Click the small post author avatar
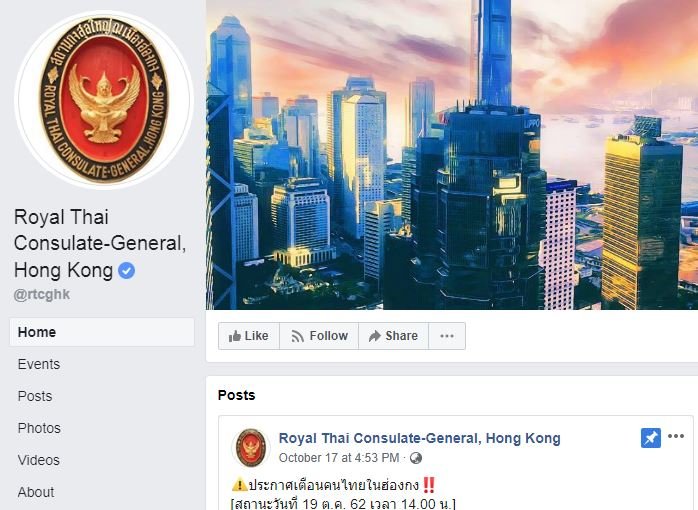698x510 pixels. point(251,447)
